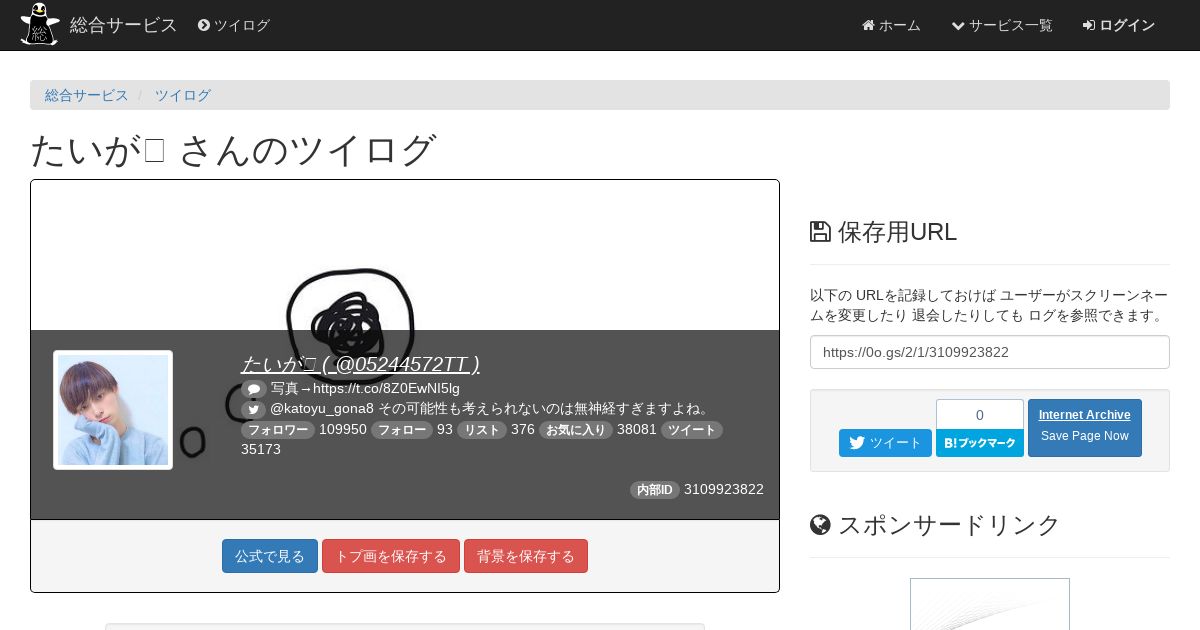Click トプ画を保存する button
The height and width of the screenshot is (630, 1200).
pyautogui.click(x=391, y=556)
